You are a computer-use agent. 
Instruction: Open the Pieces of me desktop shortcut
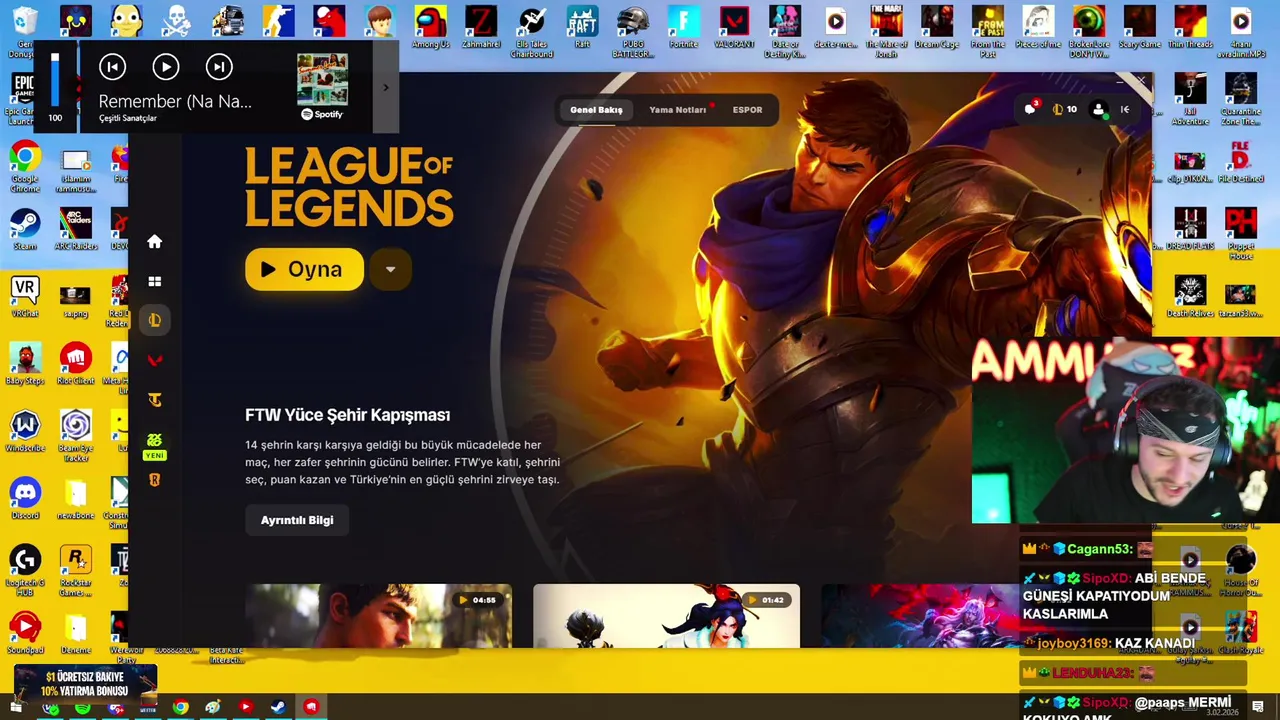[x=1038, y=28]
